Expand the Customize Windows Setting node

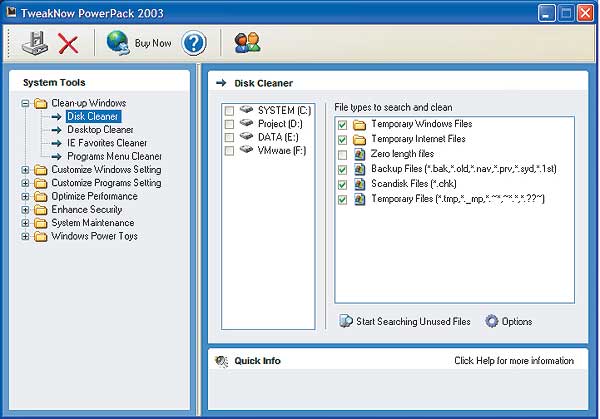25,170
